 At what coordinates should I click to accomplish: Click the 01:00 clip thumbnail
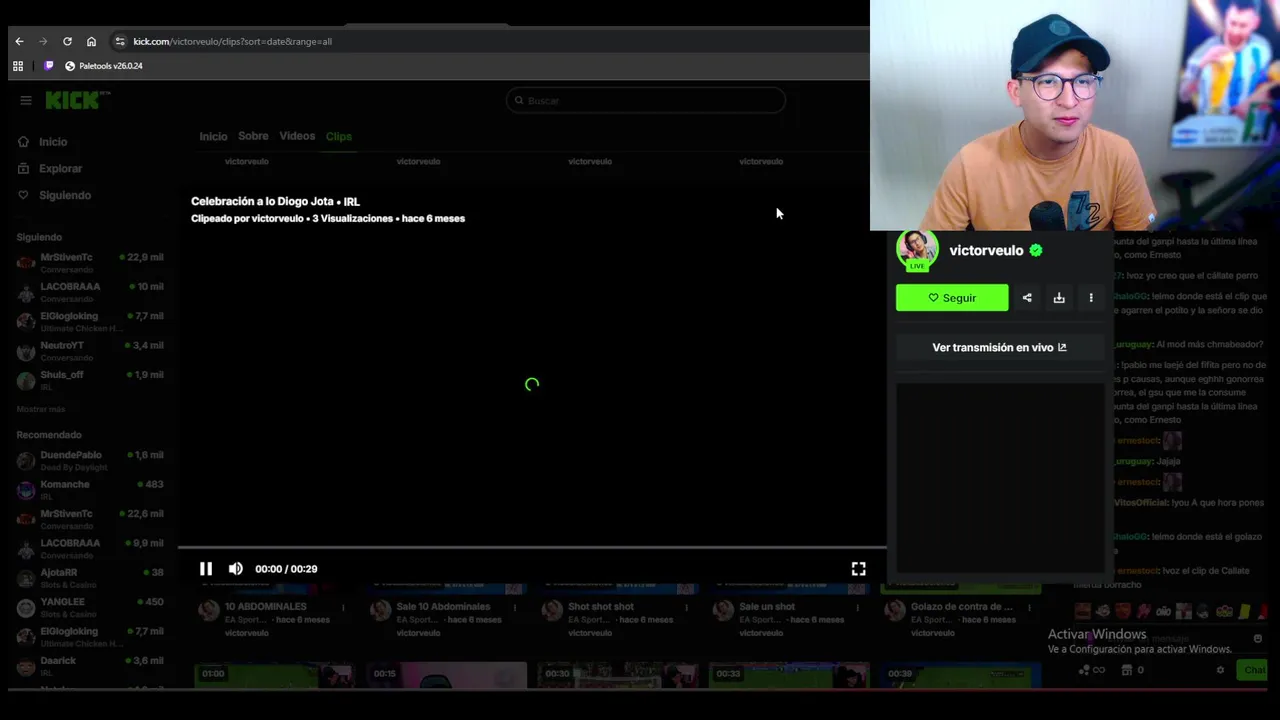point(275,676)
